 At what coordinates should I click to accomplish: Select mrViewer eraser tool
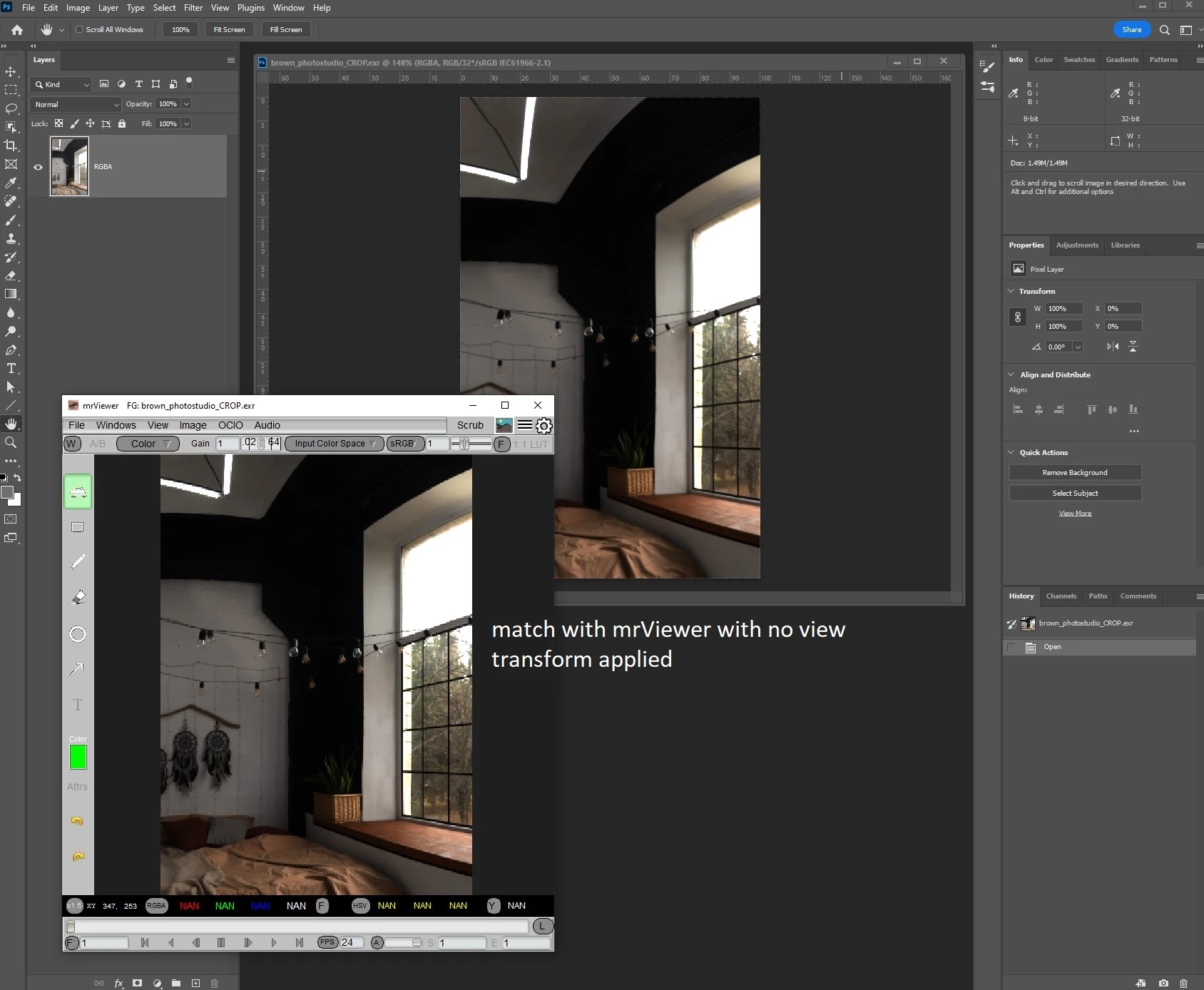(78, 597)
